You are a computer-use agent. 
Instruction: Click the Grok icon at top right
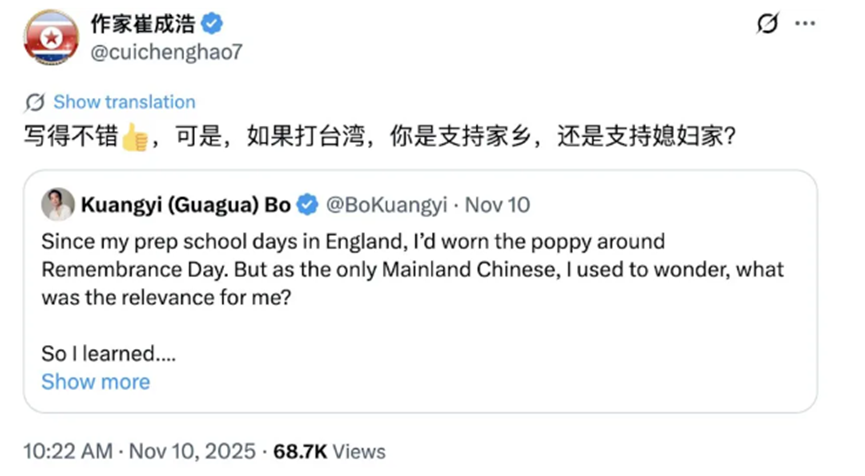coord(768,24)
